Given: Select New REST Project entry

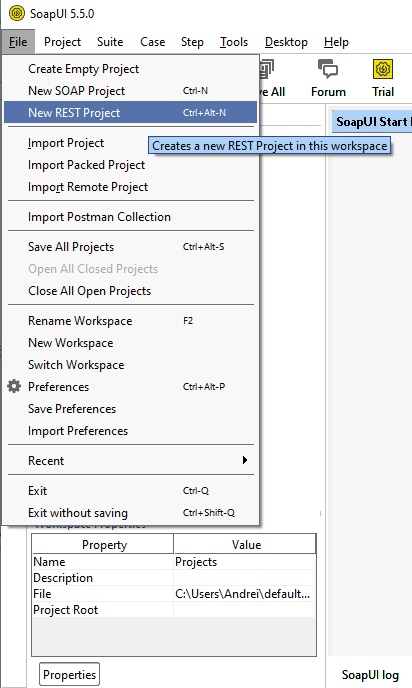Looking at the screenshot, I should click(130, 113).
